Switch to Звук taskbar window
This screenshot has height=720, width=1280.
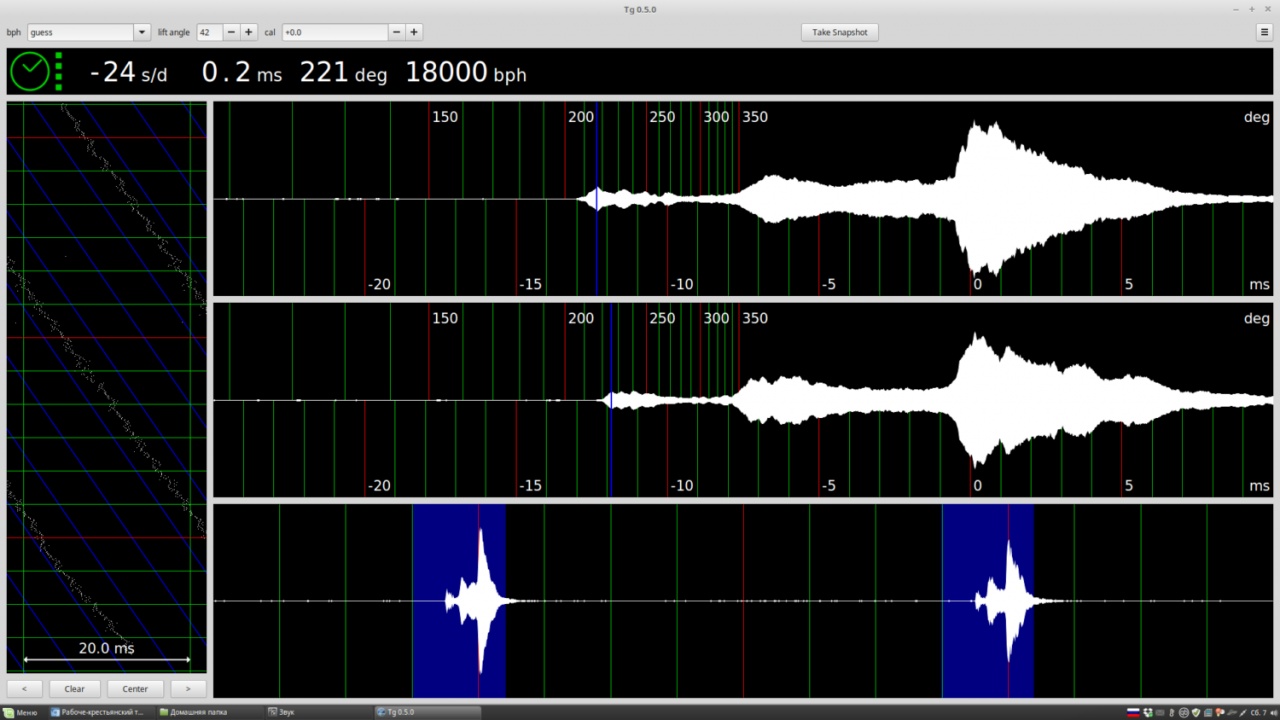280,712
